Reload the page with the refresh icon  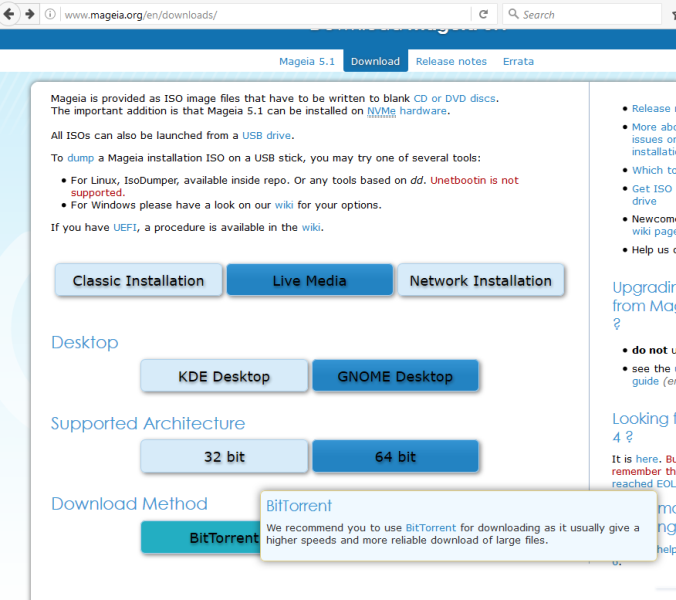(x=483, y=14)
